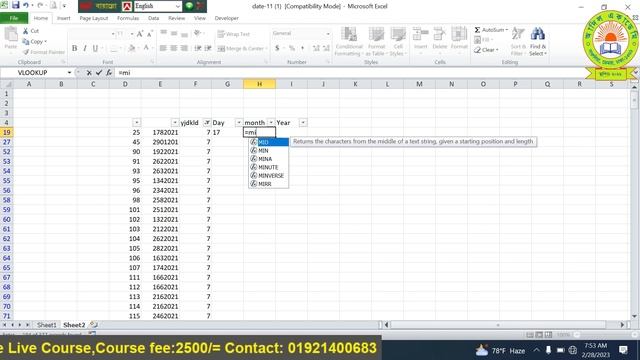The height and width of the screenshot is (360, 640).
Task: Apply Comma Style
Action: 302,48
